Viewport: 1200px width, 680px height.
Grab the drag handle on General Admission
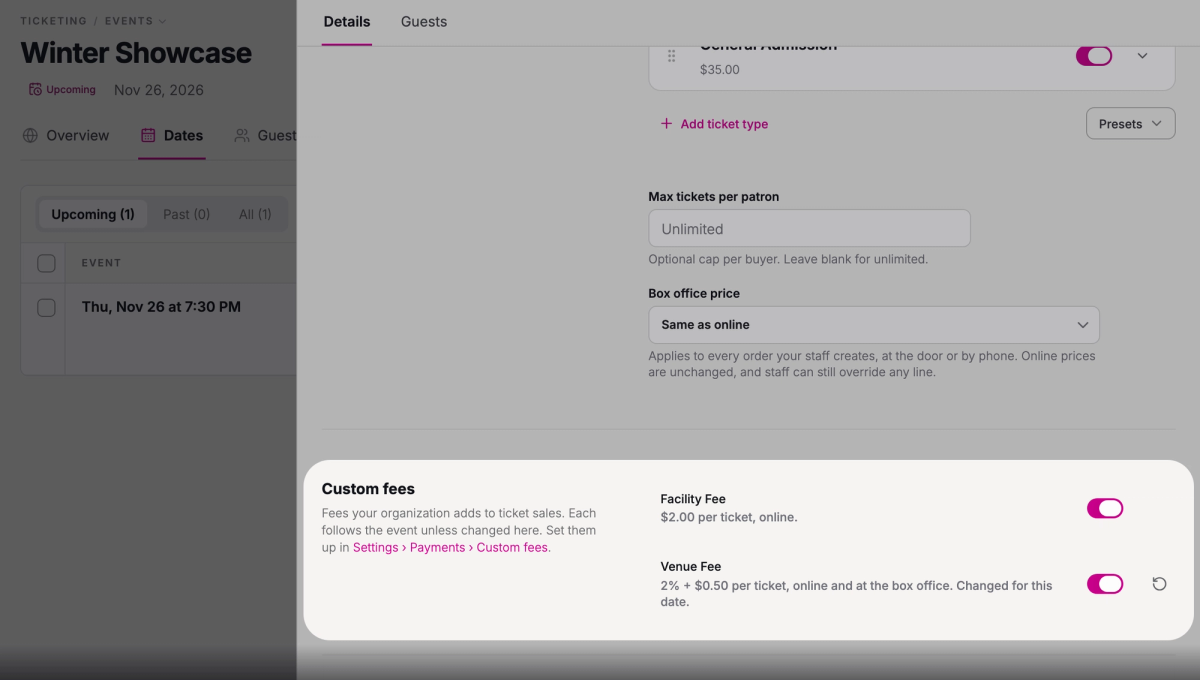671,56
